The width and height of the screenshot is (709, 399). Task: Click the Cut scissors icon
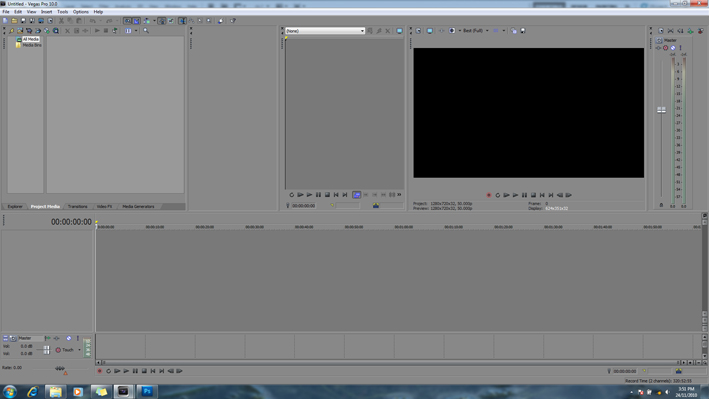pos(61,21)
